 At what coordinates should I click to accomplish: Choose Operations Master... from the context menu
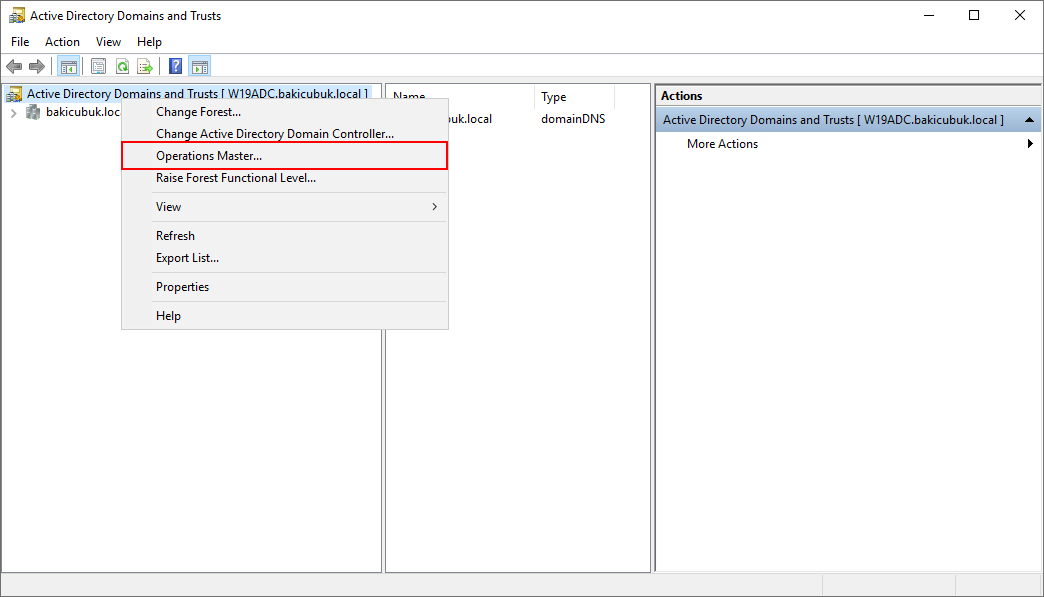click(285, 156)
